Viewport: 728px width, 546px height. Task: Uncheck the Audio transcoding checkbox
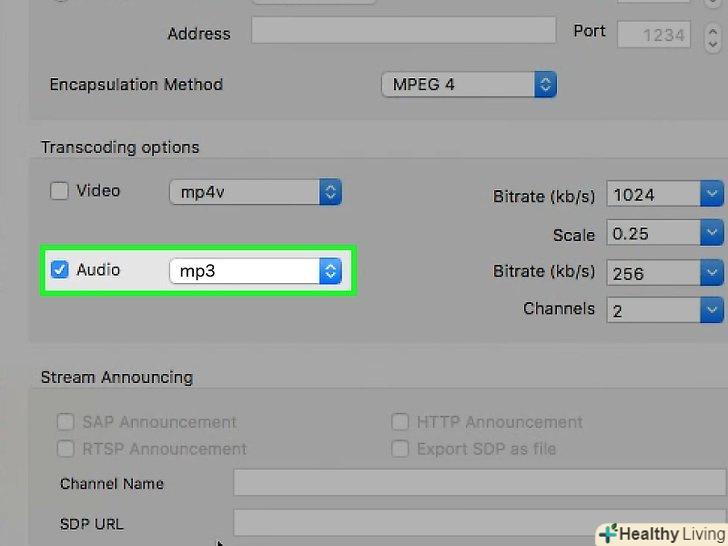pyautogui.click(x=59, y=270)
